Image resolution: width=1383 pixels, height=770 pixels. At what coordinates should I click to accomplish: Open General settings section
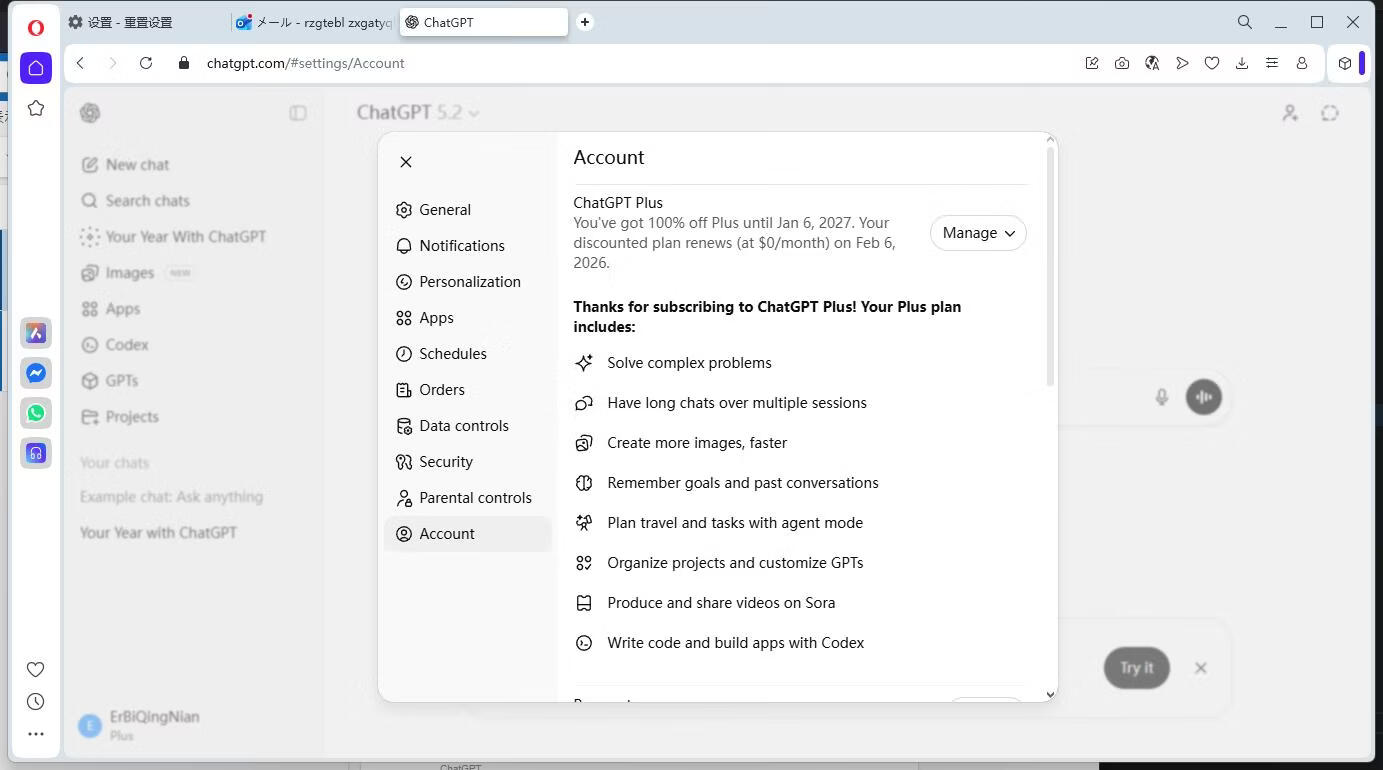(x=444, y=210)
